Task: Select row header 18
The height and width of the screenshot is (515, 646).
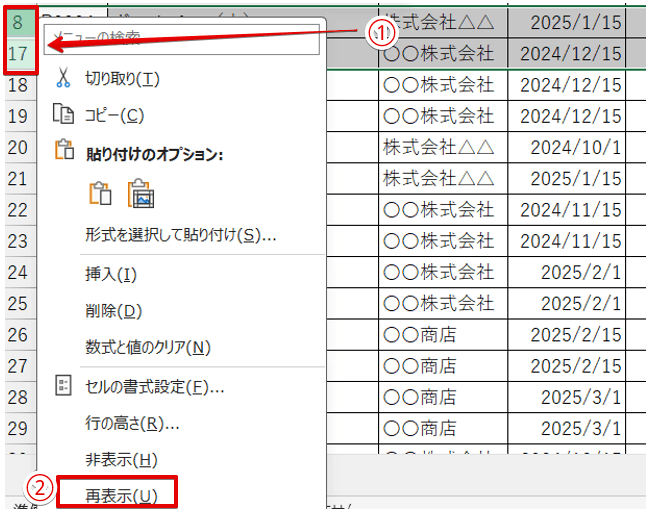Action: pyautogui.click(x=21, y=85)
